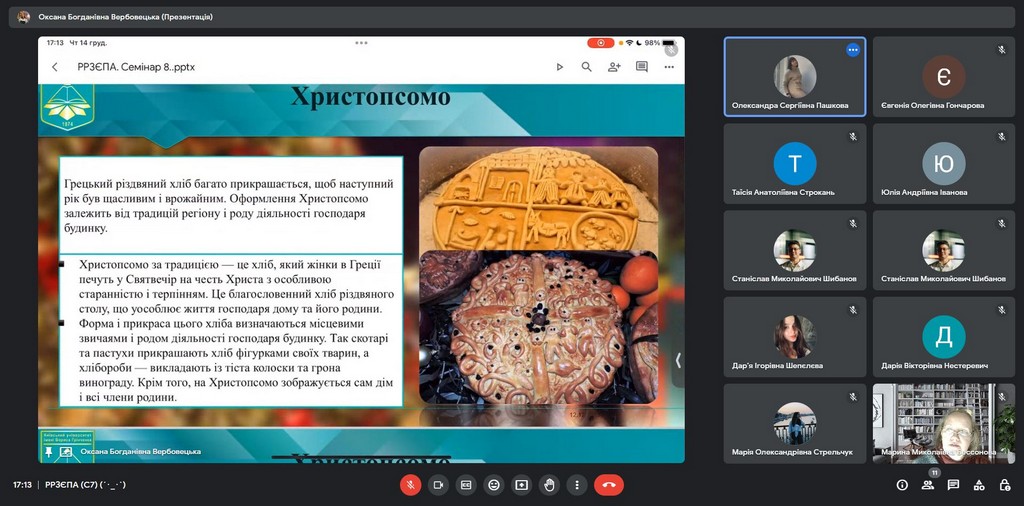Turn on closed captions
The height and width of the screenshot is (506, 1024).
(x=466, y=485)
